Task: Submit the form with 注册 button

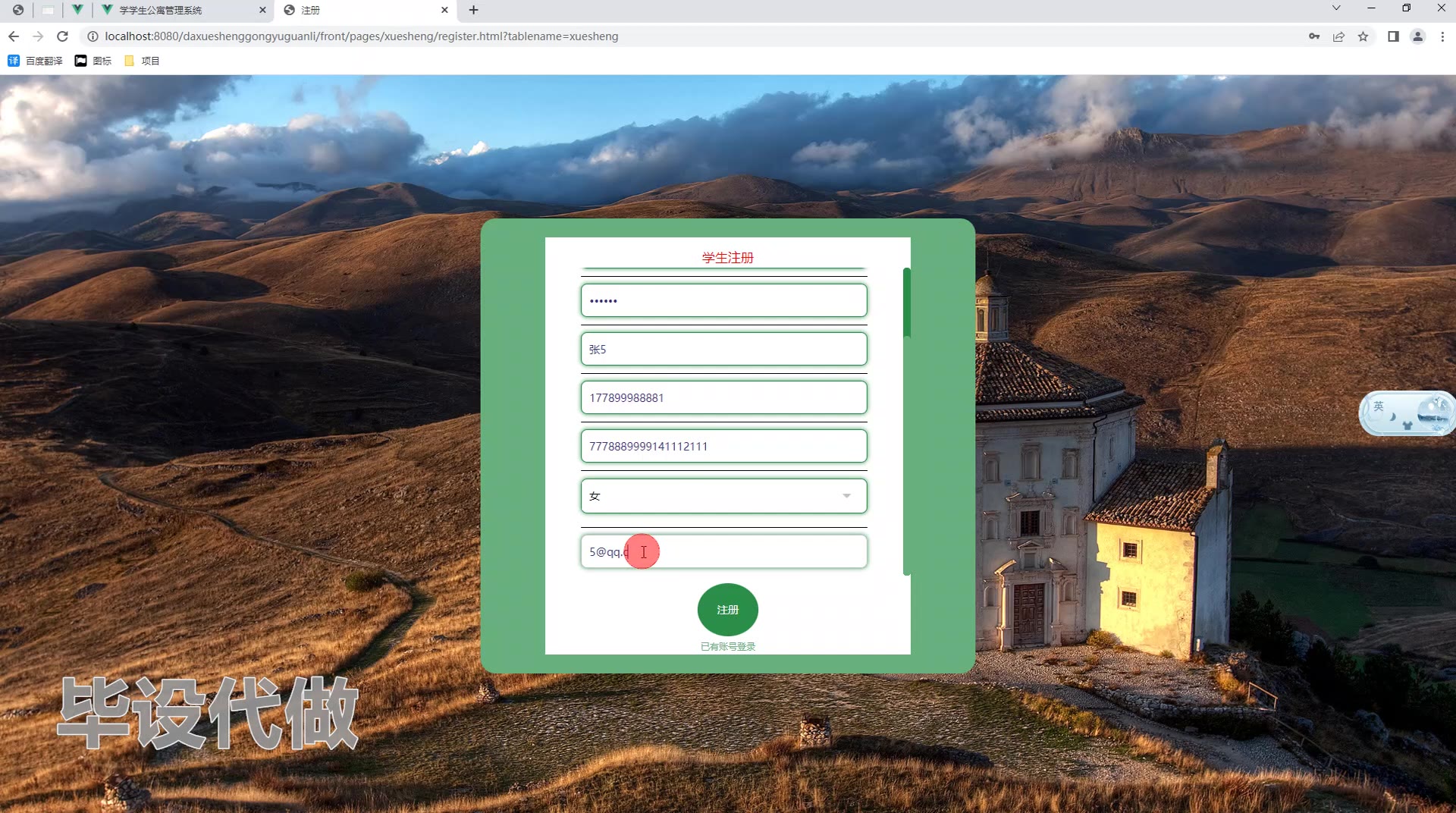Action: tap(727, 610)
